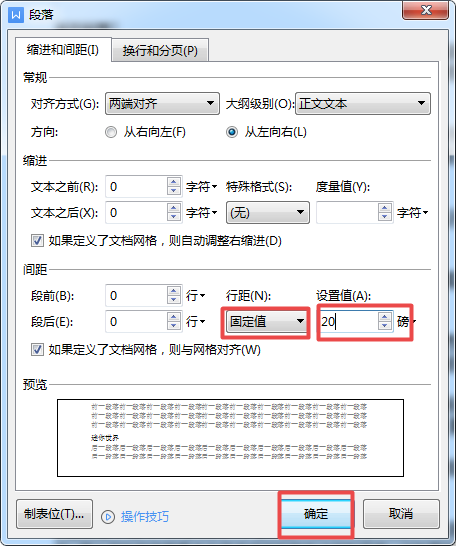Click the WPS Writer icon in title bar
The width and height of the screenshot is (456, 546).
pyautogui.click(x=16, y=15)
